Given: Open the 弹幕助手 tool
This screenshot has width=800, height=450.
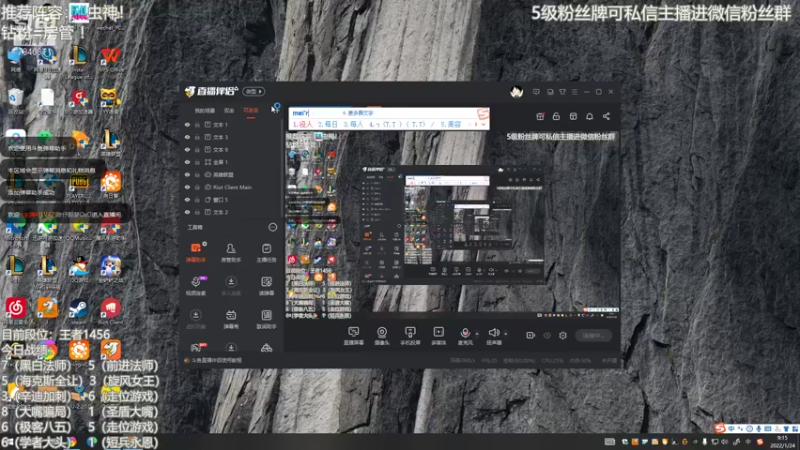Looking at the screenshot, I should click(196, 252).
